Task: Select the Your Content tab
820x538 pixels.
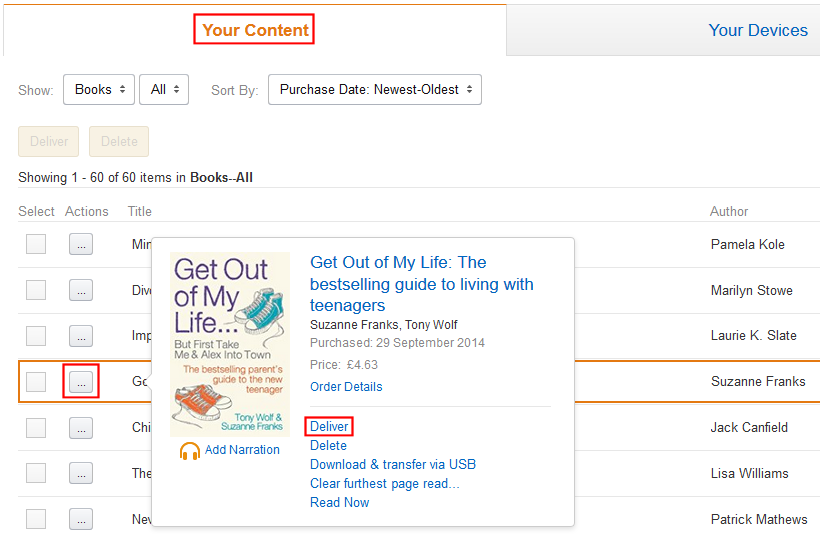Action: pos(255,30)
